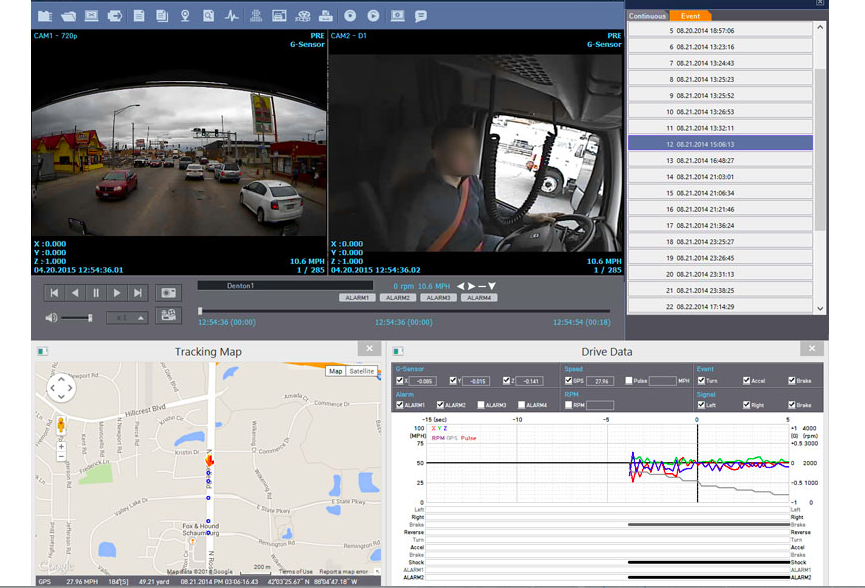Skip to the last frame
The height and width of the screenshot is (588, 865).
point(138,293)
